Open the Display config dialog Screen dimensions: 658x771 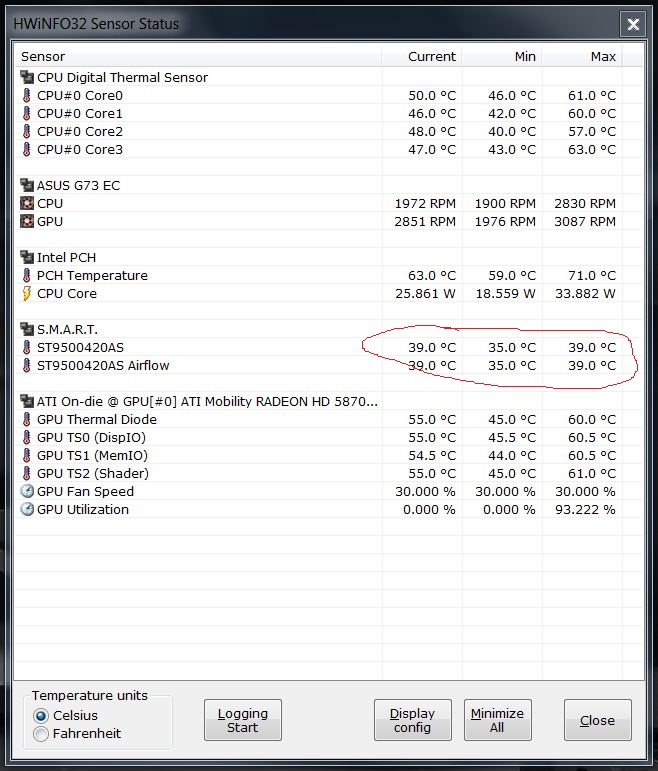tap(413, 720)
